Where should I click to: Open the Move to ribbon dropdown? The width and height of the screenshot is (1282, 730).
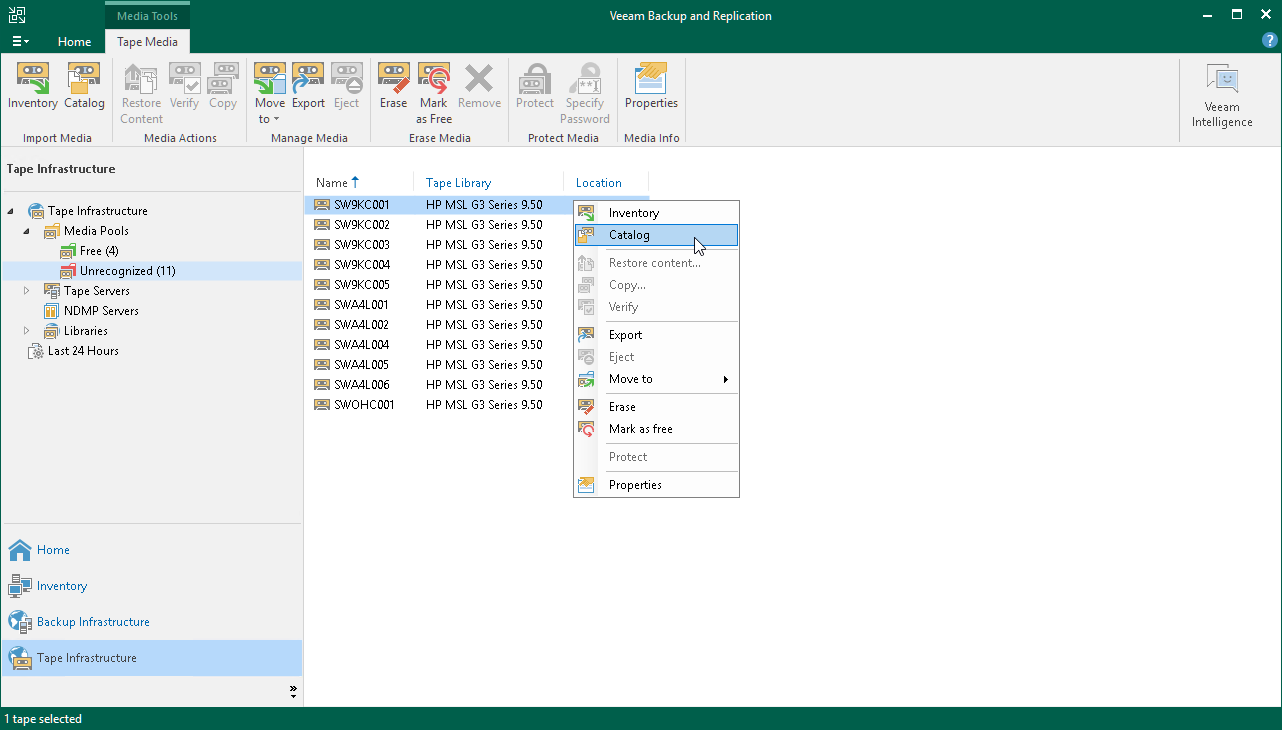(269, 96)
